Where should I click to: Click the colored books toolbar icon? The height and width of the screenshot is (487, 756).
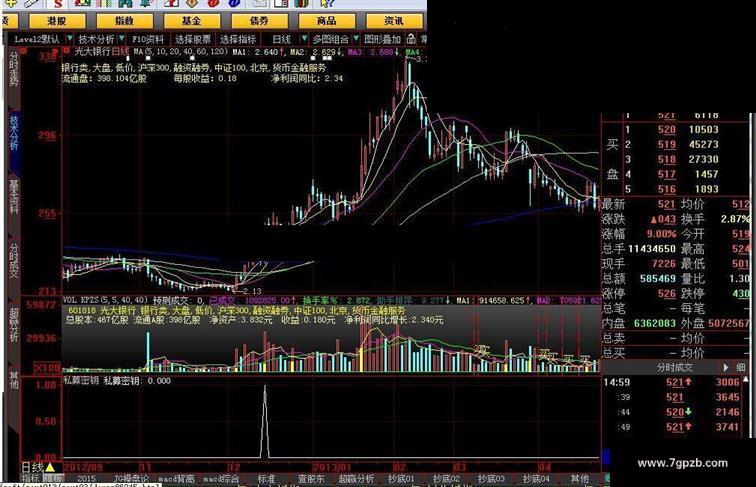click(x=301, y=4)
